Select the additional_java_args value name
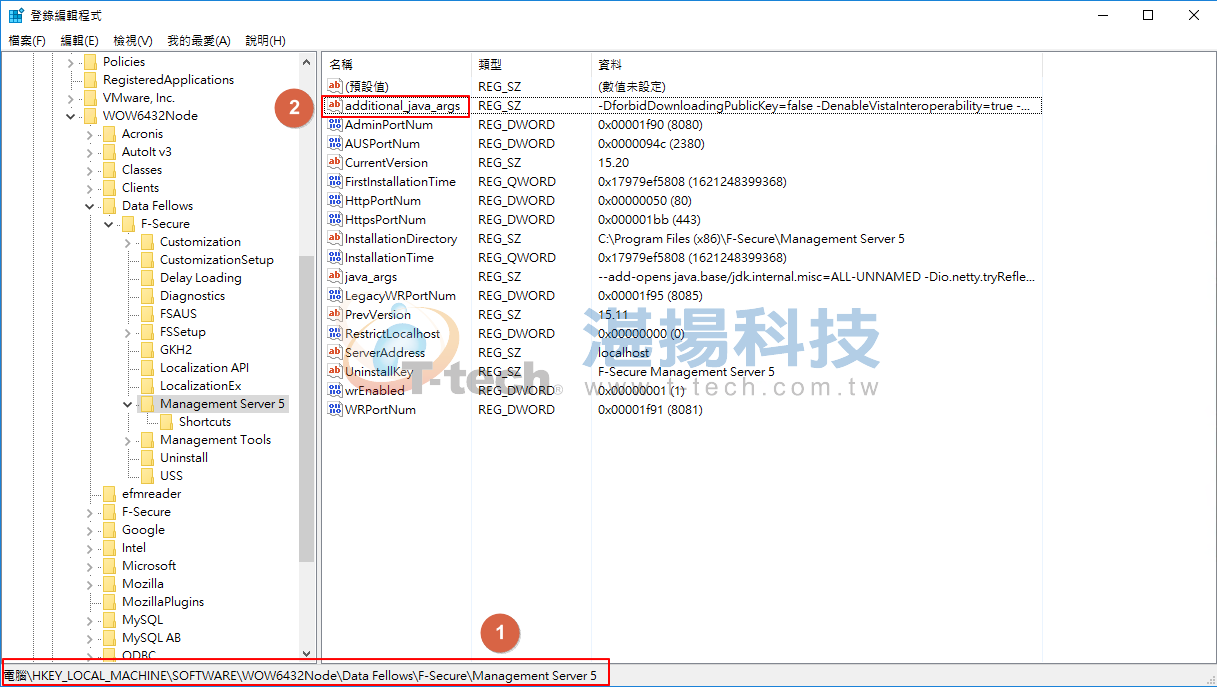 (402, 106)
